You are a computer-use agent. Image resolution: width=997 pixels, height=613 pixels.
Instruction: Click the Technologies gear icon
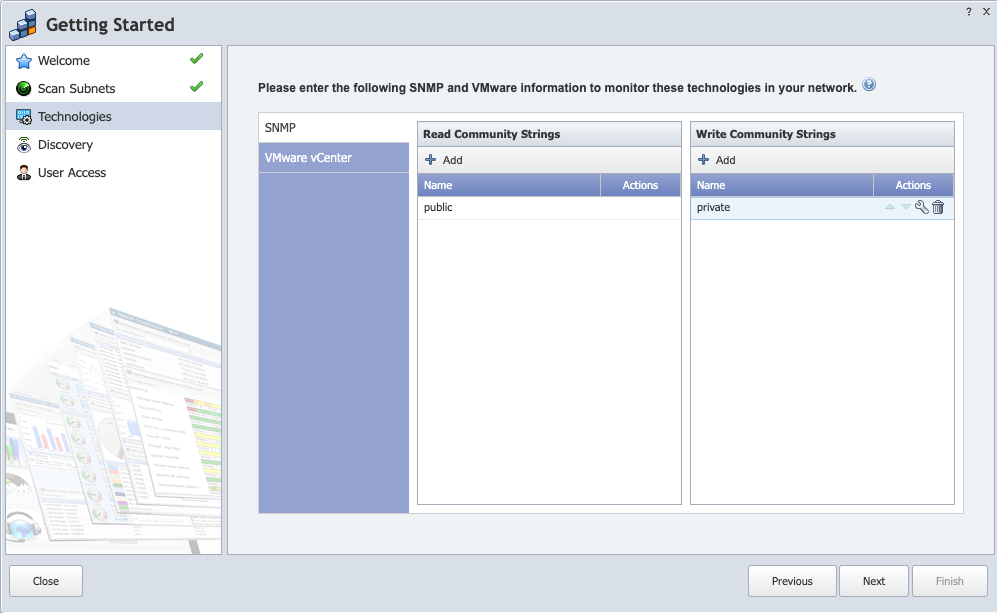click(24, 117)
